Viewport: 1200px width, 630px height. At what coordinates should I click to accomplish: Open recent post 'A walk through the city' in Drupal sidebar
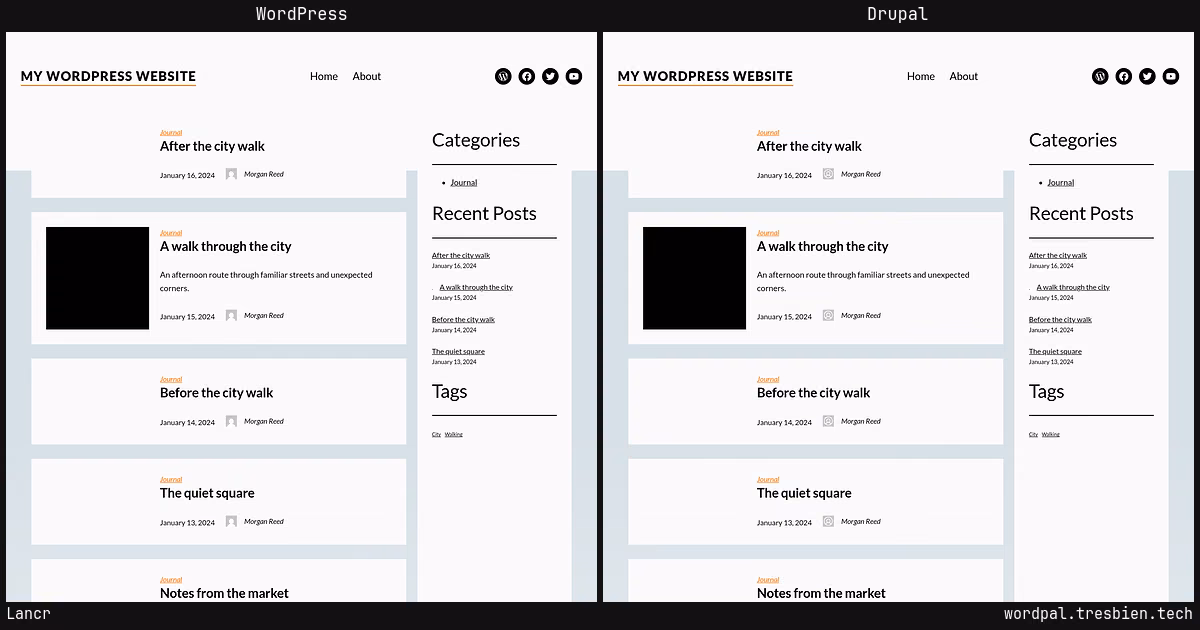(x=1073, y=287)
